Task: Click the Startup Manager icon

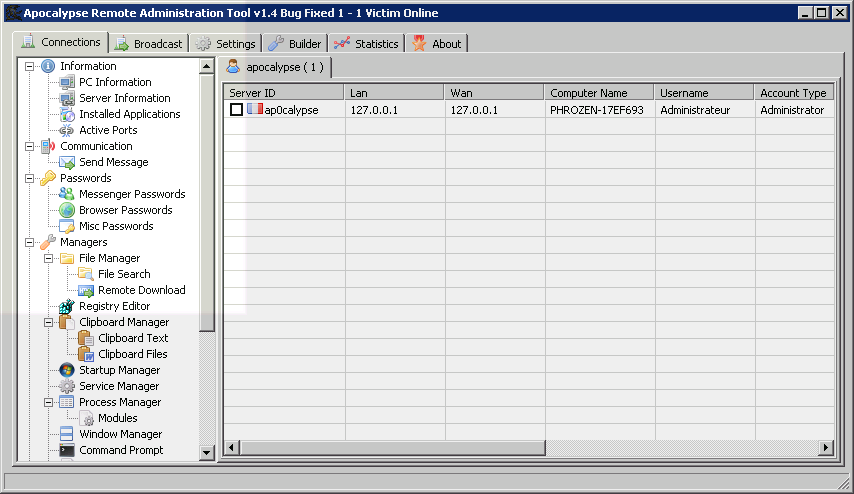Action: coord(67,370)
